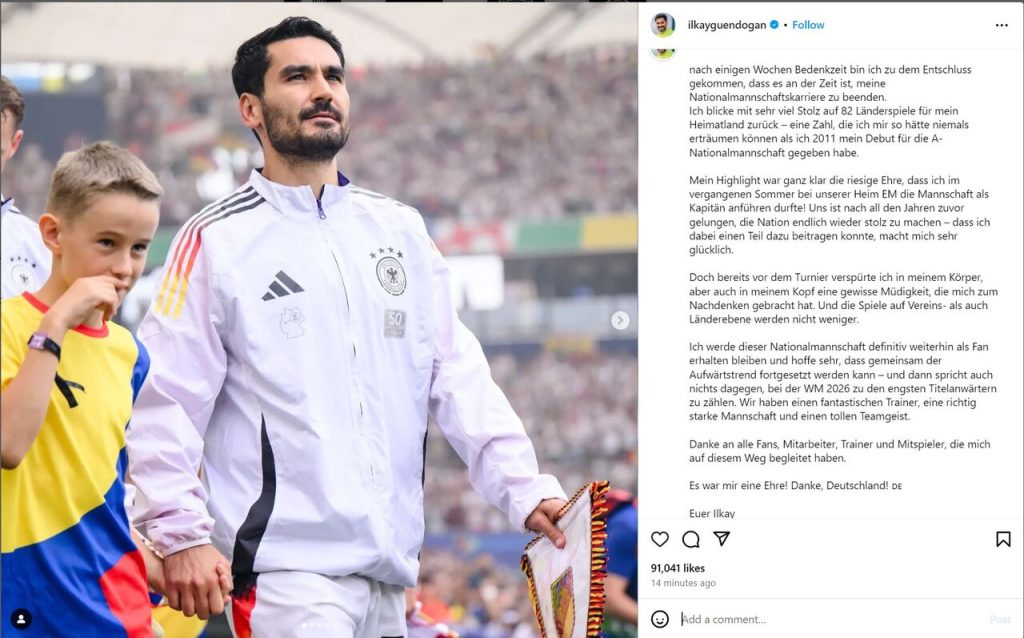This screenshot has width=1024, height=638.
Task: Go to next photo arrow
Action: point(620,320)
